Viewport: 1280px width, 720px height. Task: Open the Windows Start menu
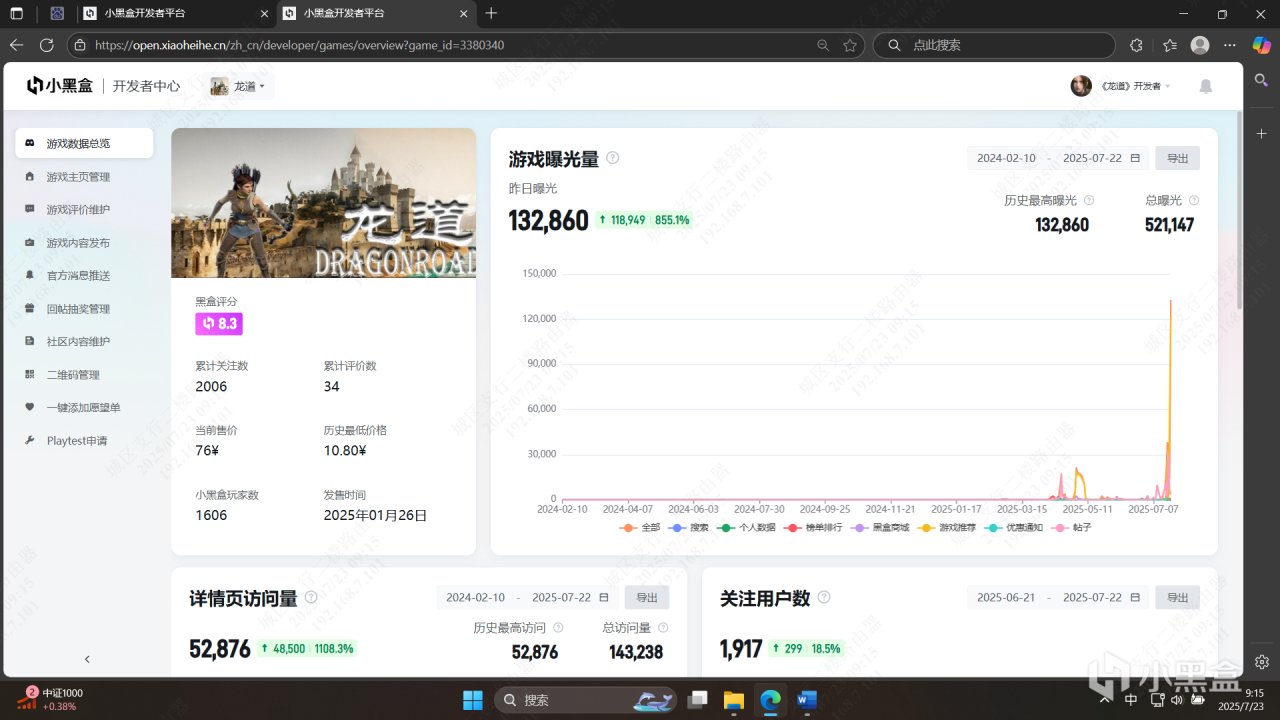(472, 700)
